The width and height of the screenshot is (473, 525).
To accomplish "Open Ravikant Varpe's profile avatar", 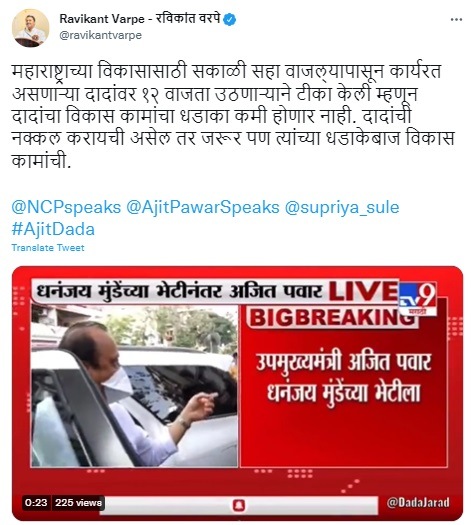I will tap(30, 28).
